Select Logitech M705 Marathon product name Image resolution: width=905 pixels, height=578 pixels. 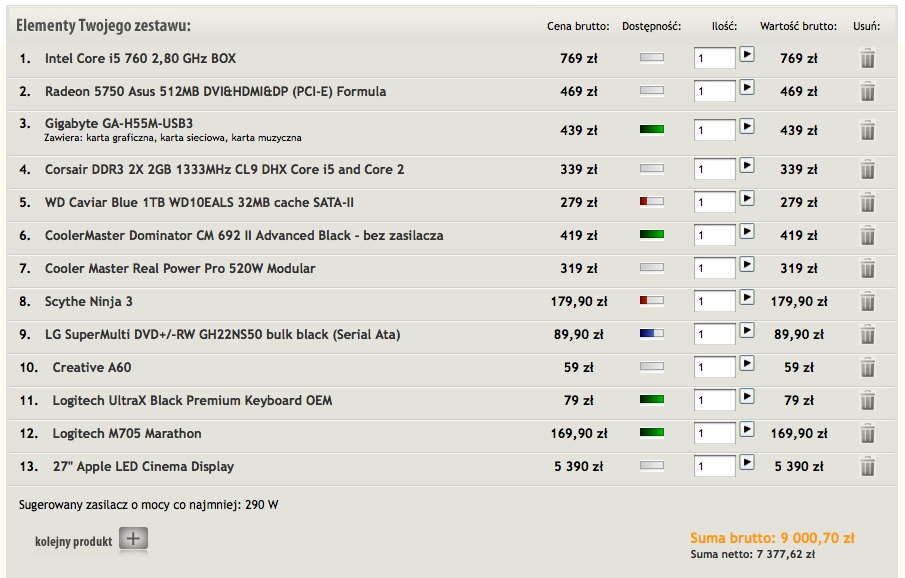[127, 433]
